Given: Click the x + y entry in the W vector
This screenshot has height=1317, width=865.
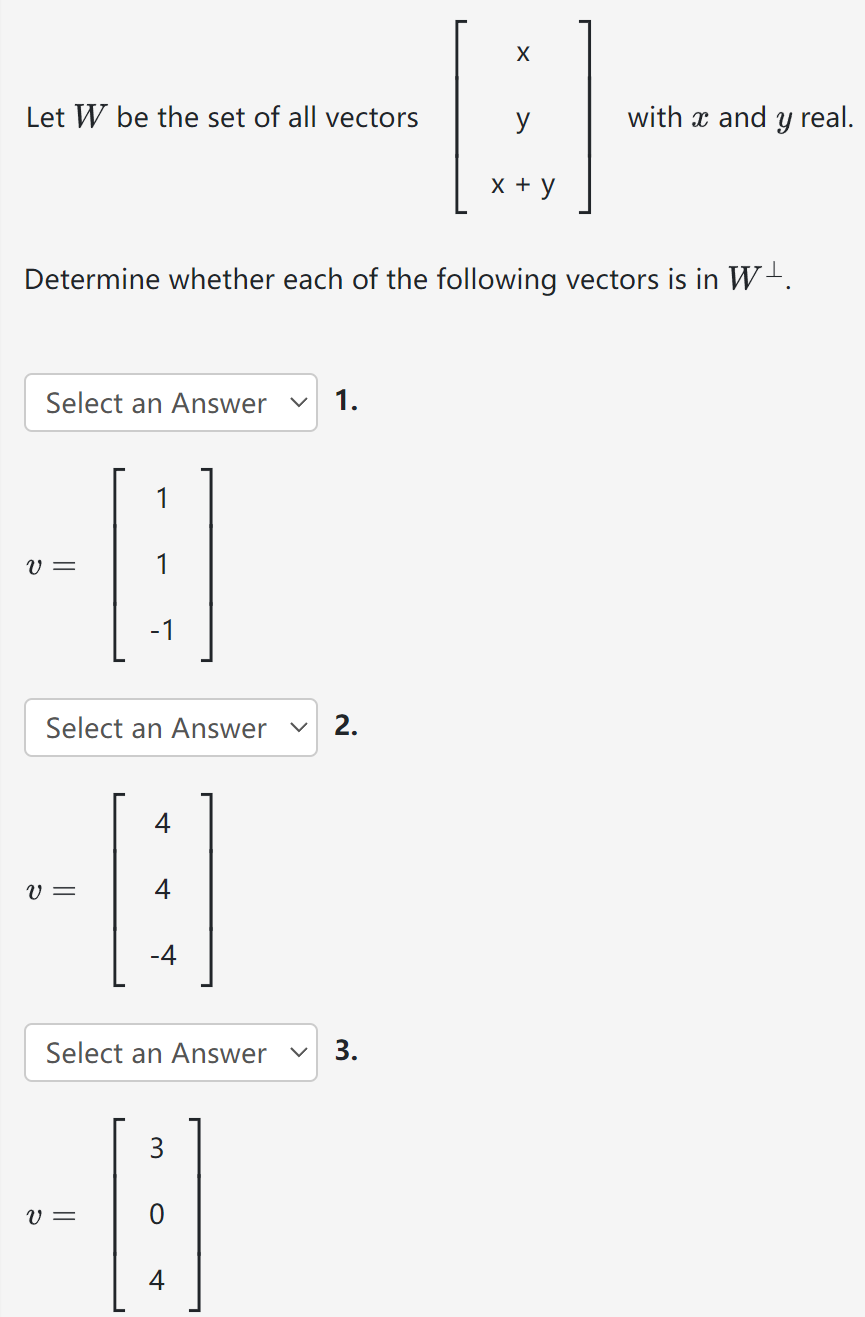Looking at the screenshot, I should tap(522, 184).
